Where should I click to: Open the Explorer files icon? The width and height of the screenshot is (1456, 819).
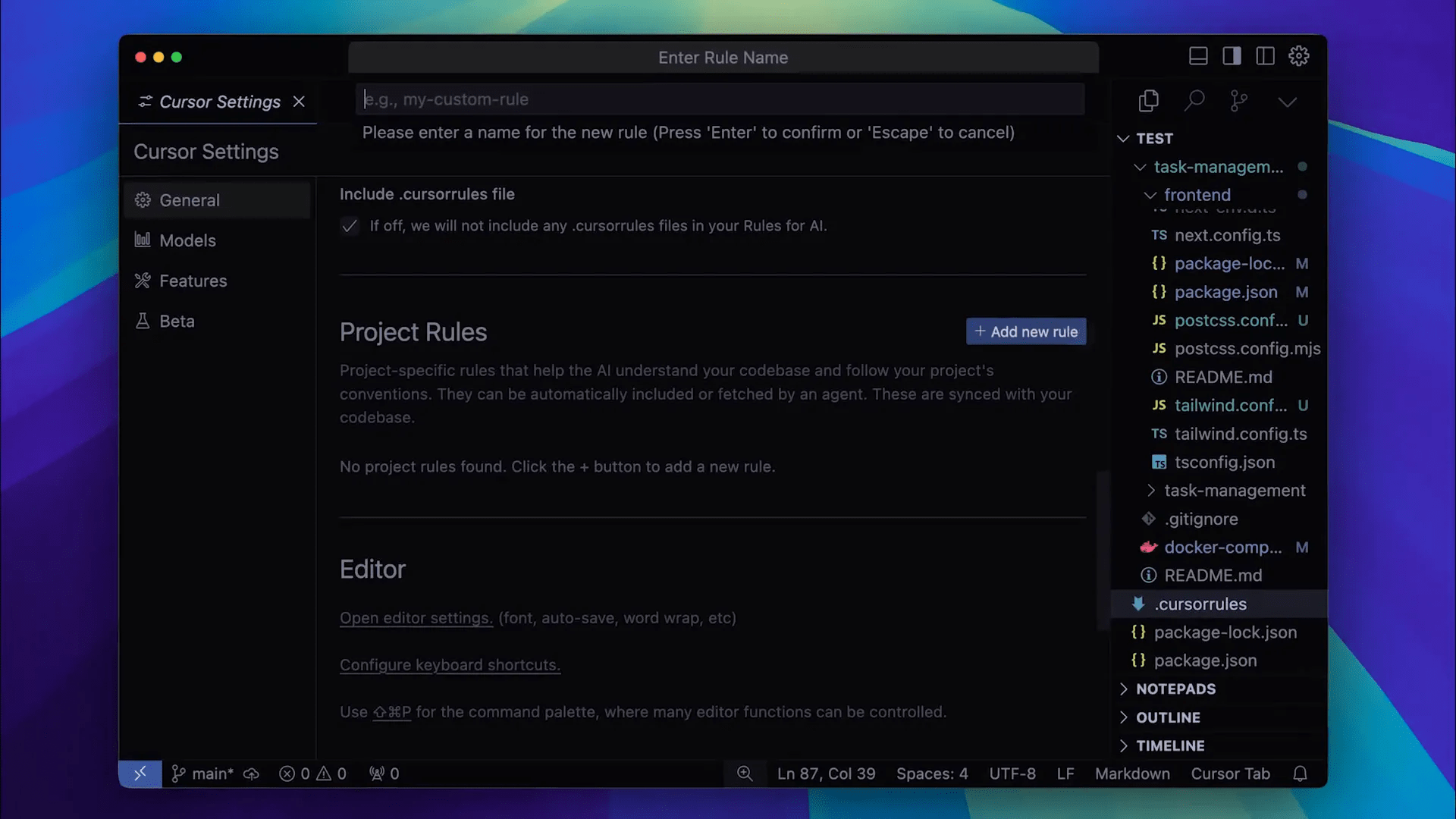[x=1148, y=101]
